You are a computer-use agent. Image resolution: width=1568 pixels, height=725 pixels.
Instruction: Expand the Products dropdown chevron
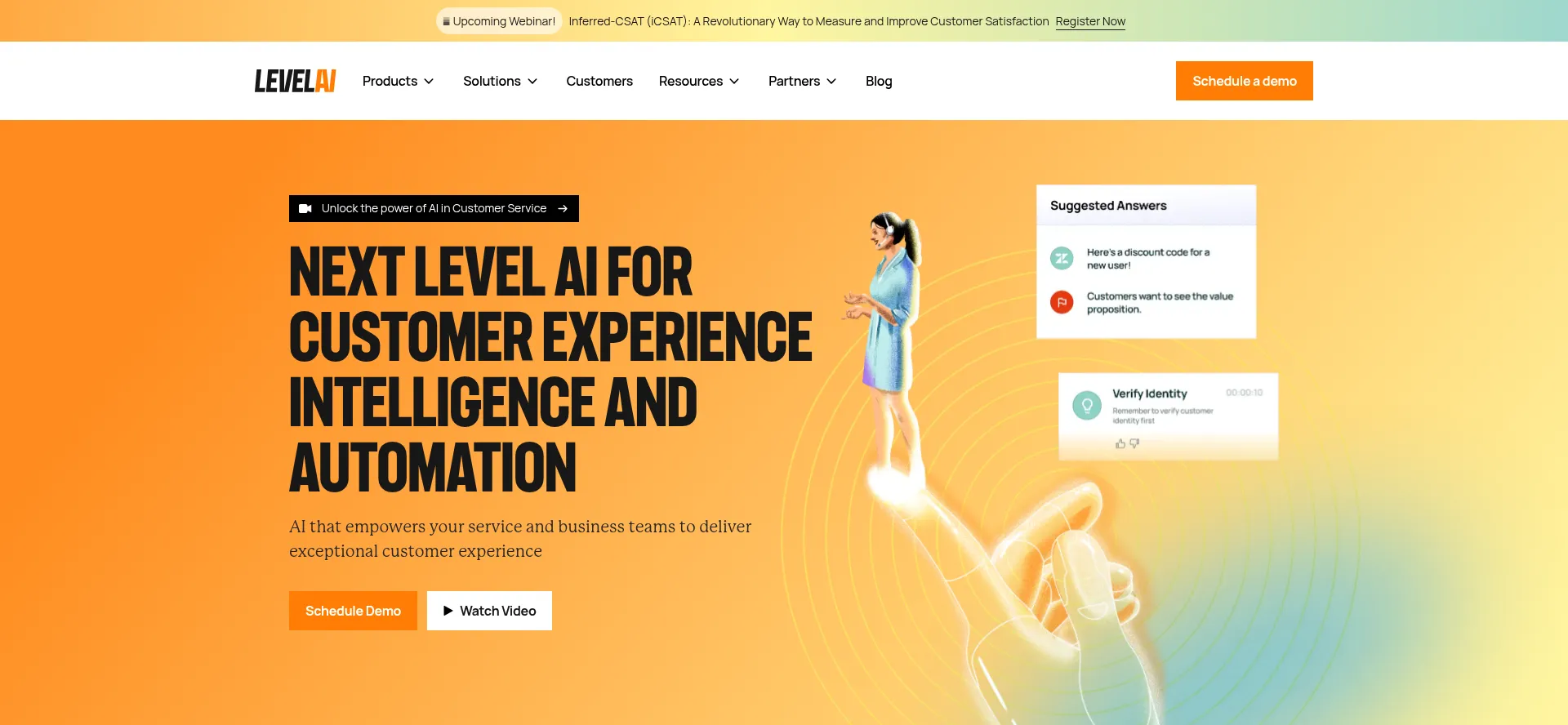coord(429,82)
